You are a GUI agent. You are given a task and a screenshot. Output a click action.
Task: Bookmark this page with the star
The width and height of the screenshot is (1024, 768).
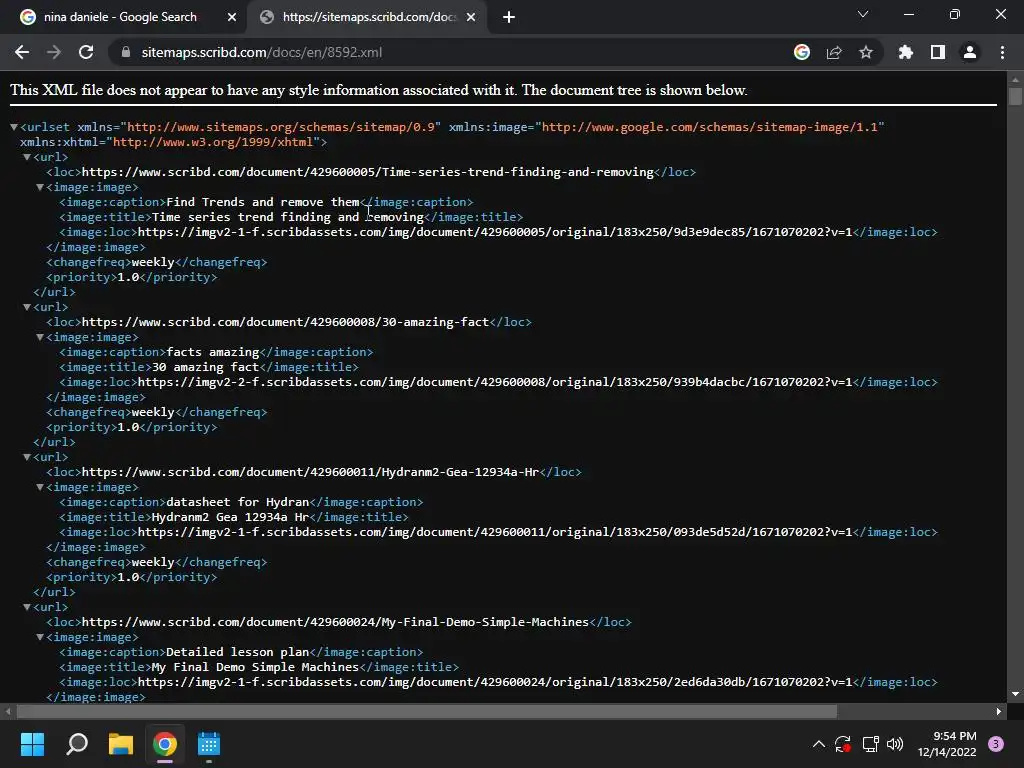[x=866, y=52]
